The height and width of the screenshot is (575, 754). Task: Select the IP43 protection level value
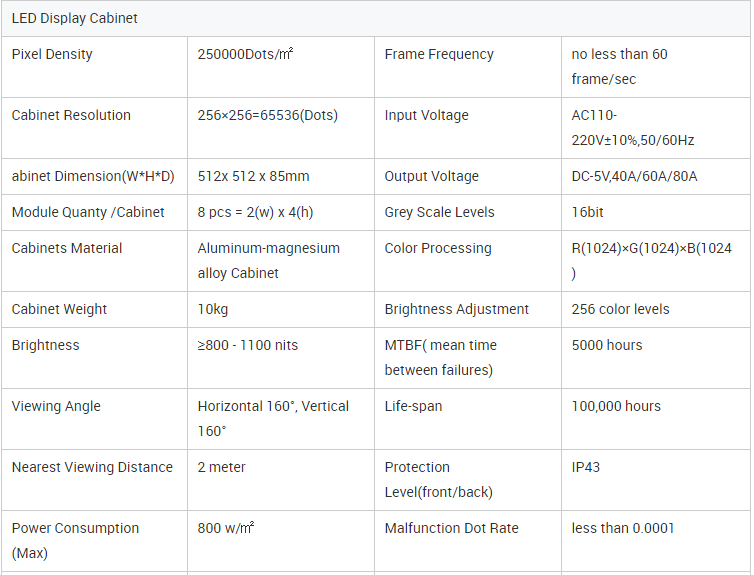[586, 467]
